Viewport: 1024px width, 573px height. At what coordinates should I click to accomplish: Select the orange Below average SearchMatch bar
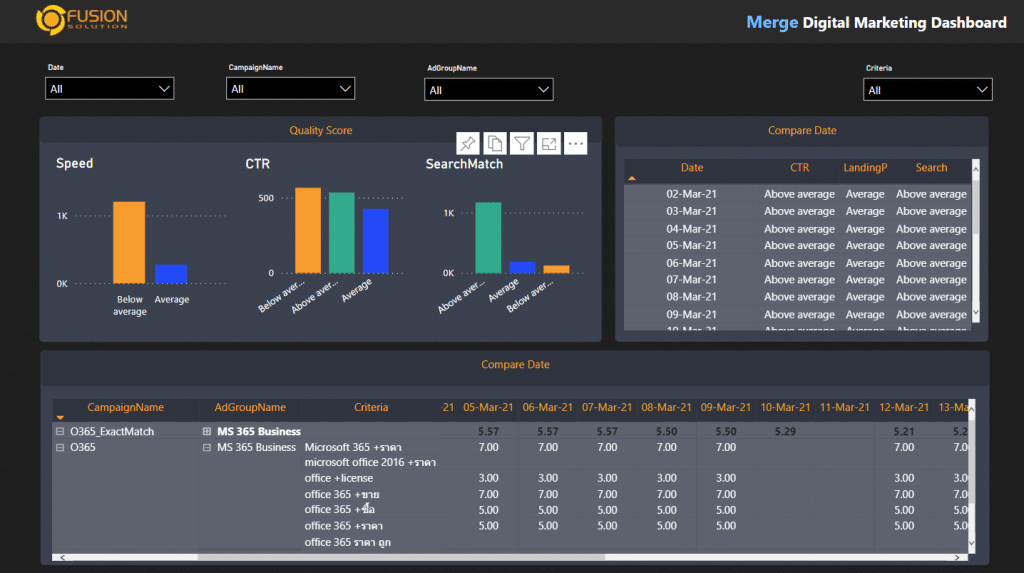pyautogui.click(x=556, y=269)
